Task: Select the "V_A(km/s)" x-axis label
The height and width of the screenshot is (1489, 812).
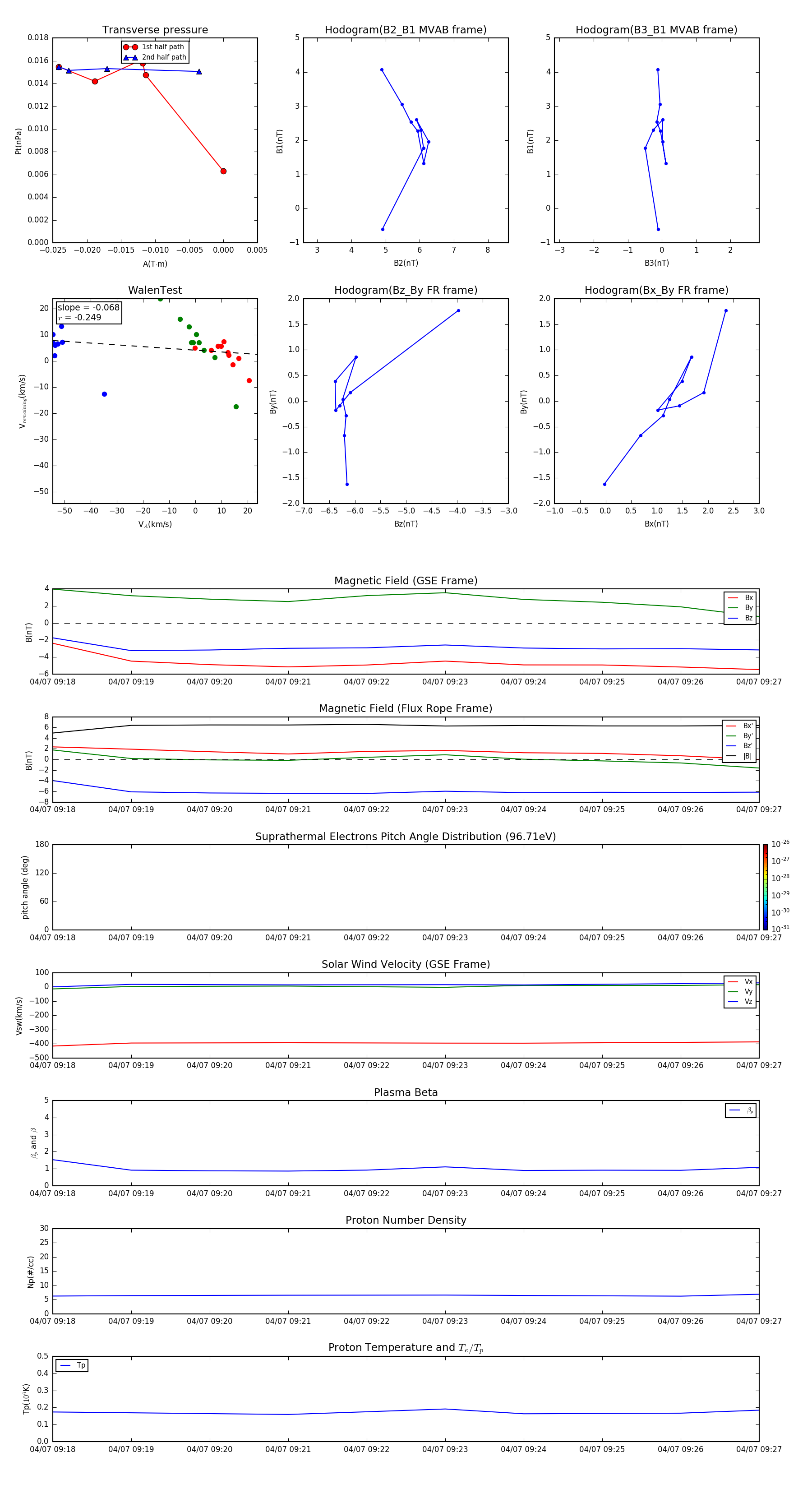Action: (155, 524)
